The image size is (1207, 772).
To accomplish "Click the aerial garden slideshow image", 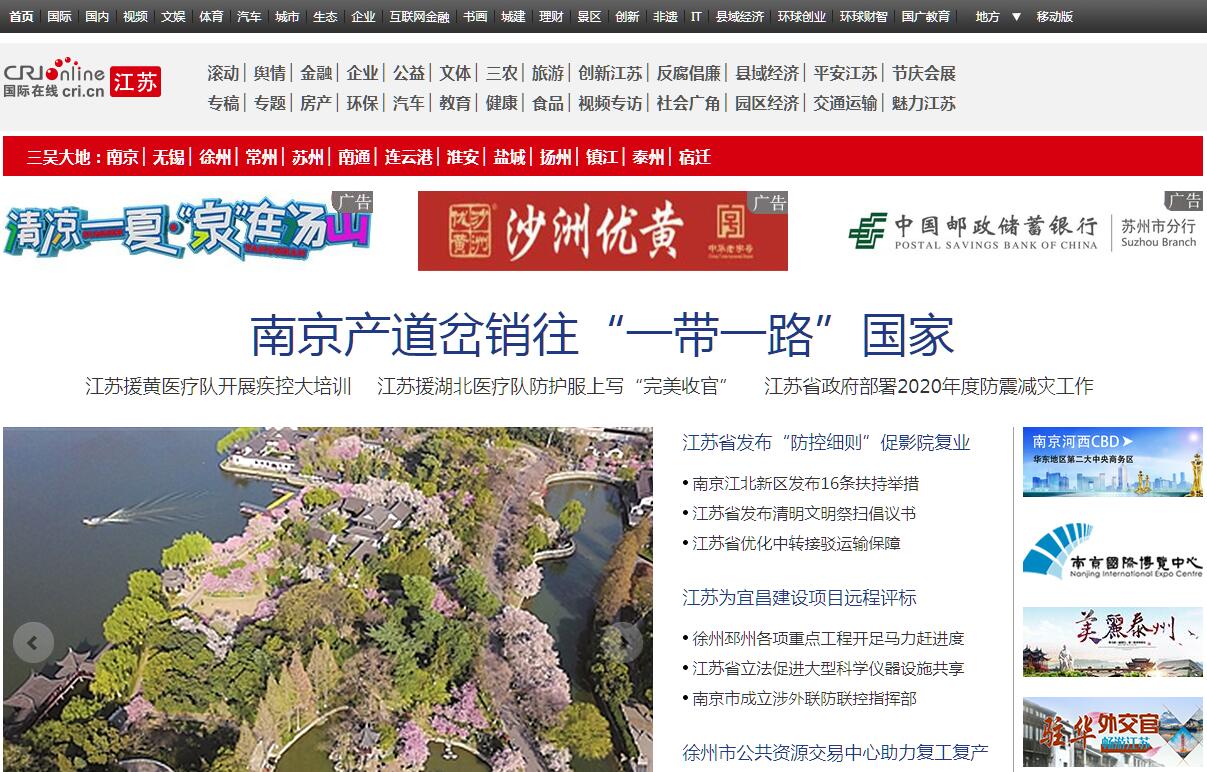I will coord(328,599).
